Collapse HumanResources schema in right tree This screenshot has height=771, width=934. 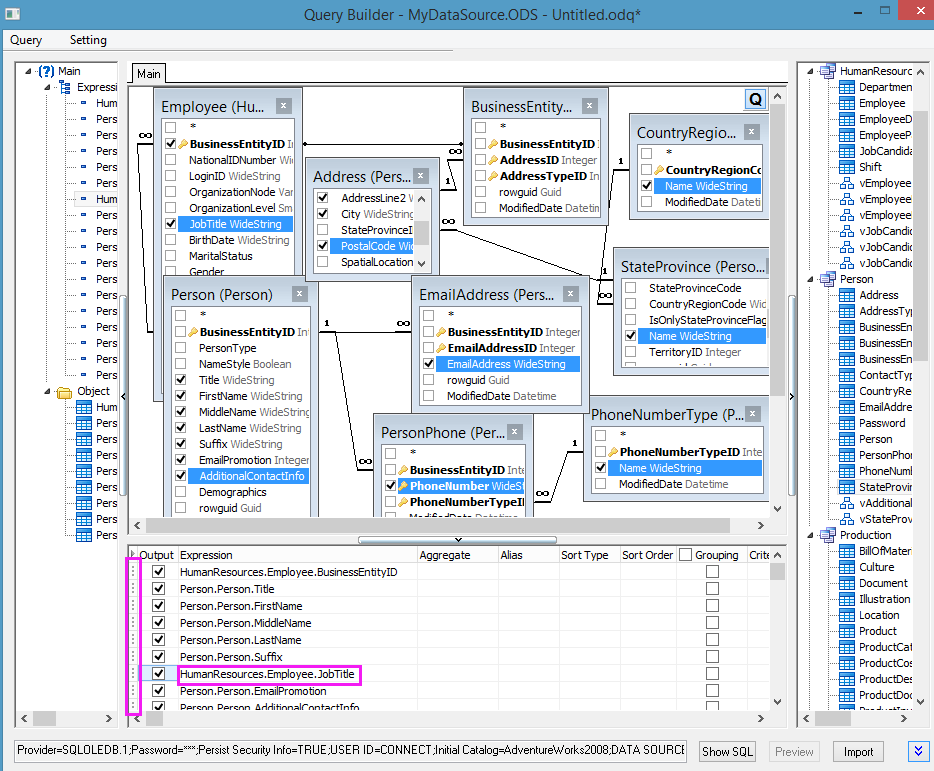coord(810,71)
